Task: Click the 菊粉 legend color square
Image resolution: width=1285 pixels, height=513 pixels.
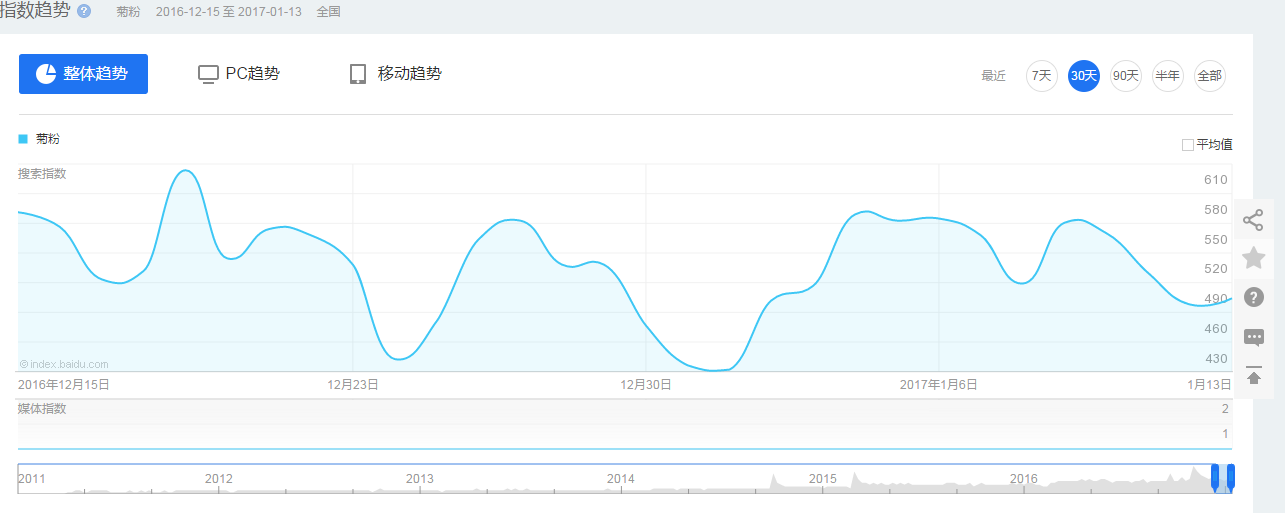Action: click(x=23, y=139)
